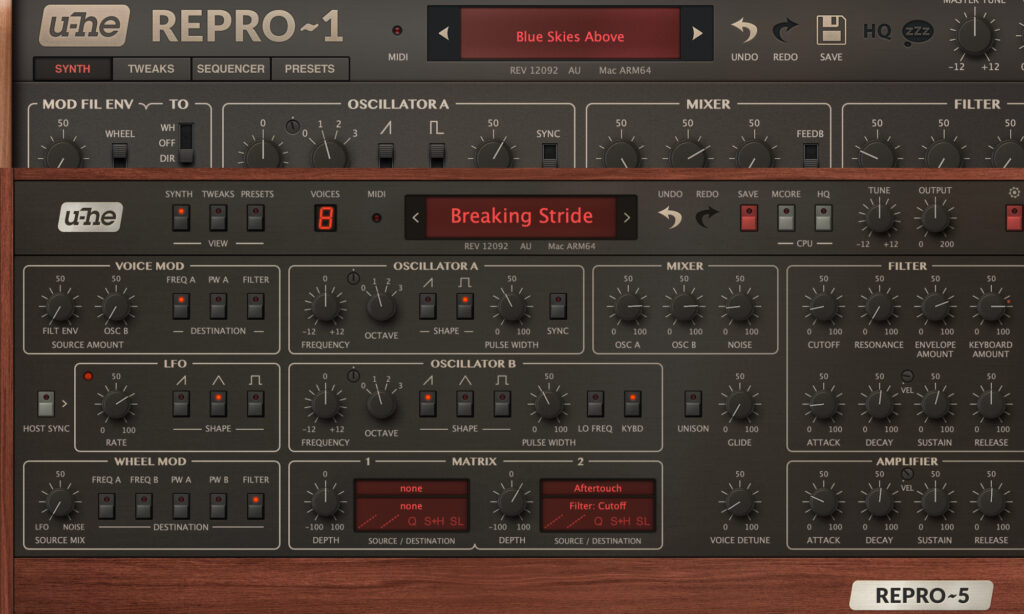
Task: Open the Repro-5 gear settings icon
Action: [x=1014, y=192]
